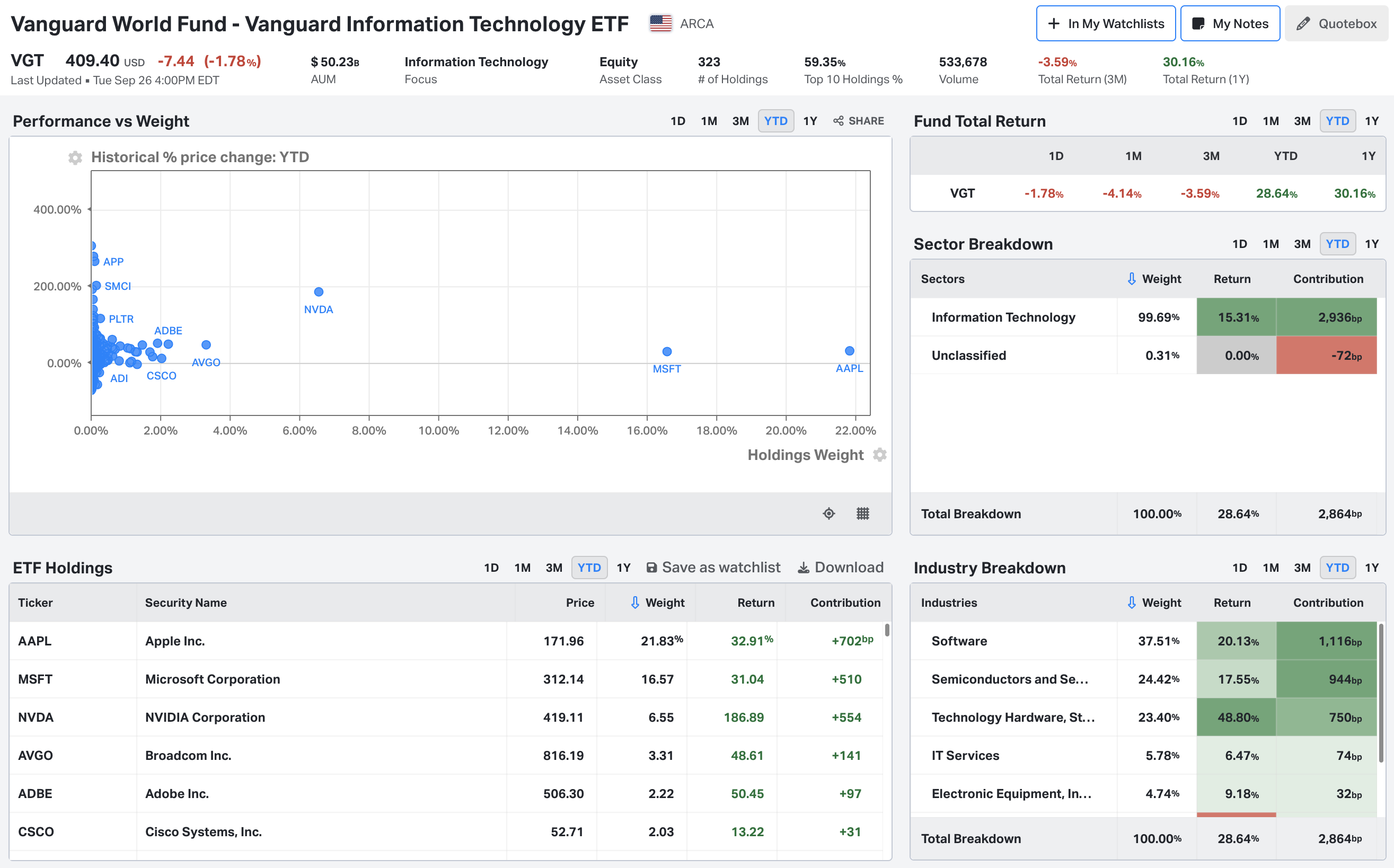The width and height of the screenshot is (1394, 868).
Task: Click the ETF Holdings table scrollbar
Action: [887, 630]
